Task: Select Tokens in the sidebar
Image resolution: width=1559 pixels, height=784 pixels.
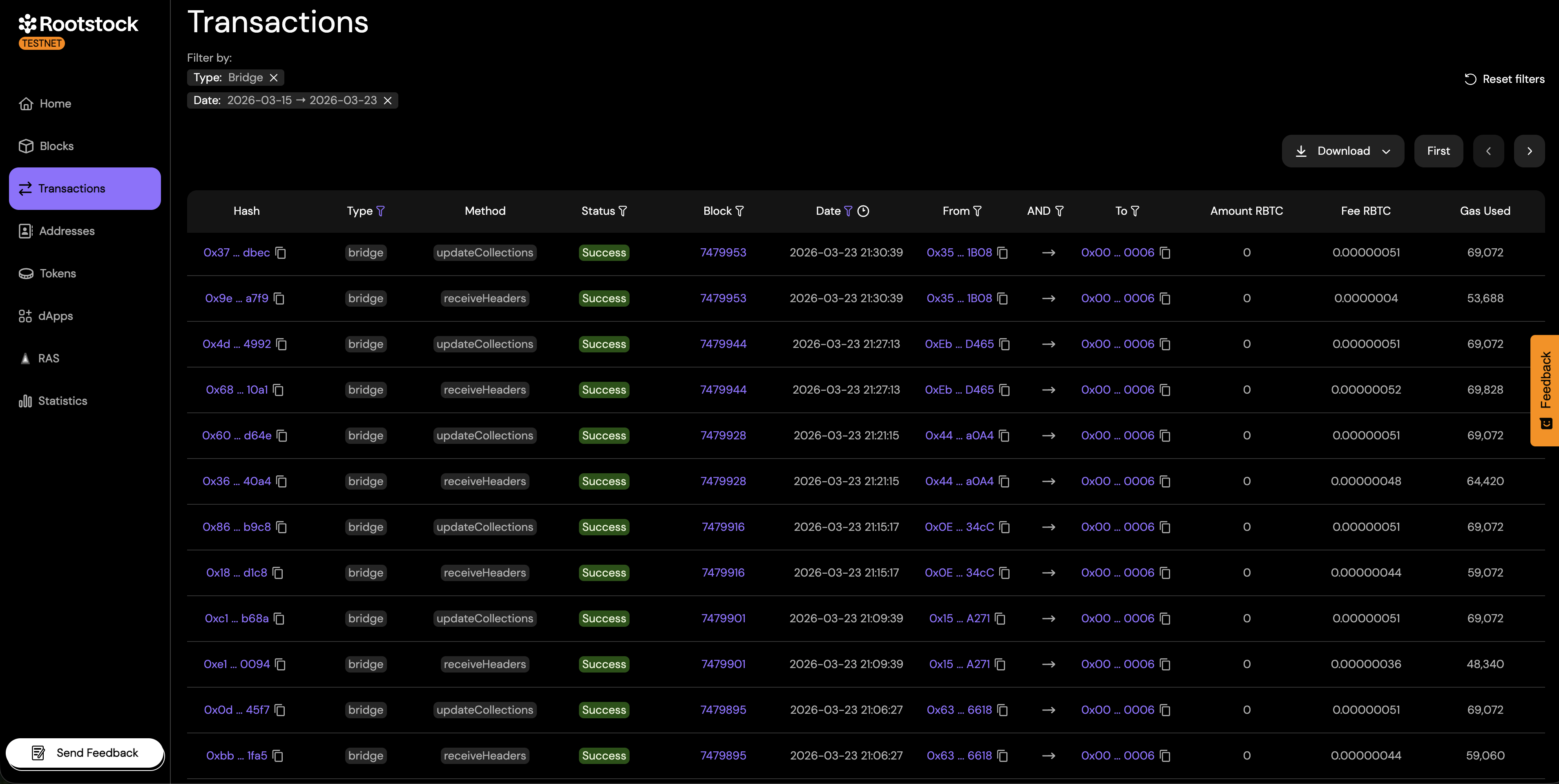Action: click(x=58, y=273)
